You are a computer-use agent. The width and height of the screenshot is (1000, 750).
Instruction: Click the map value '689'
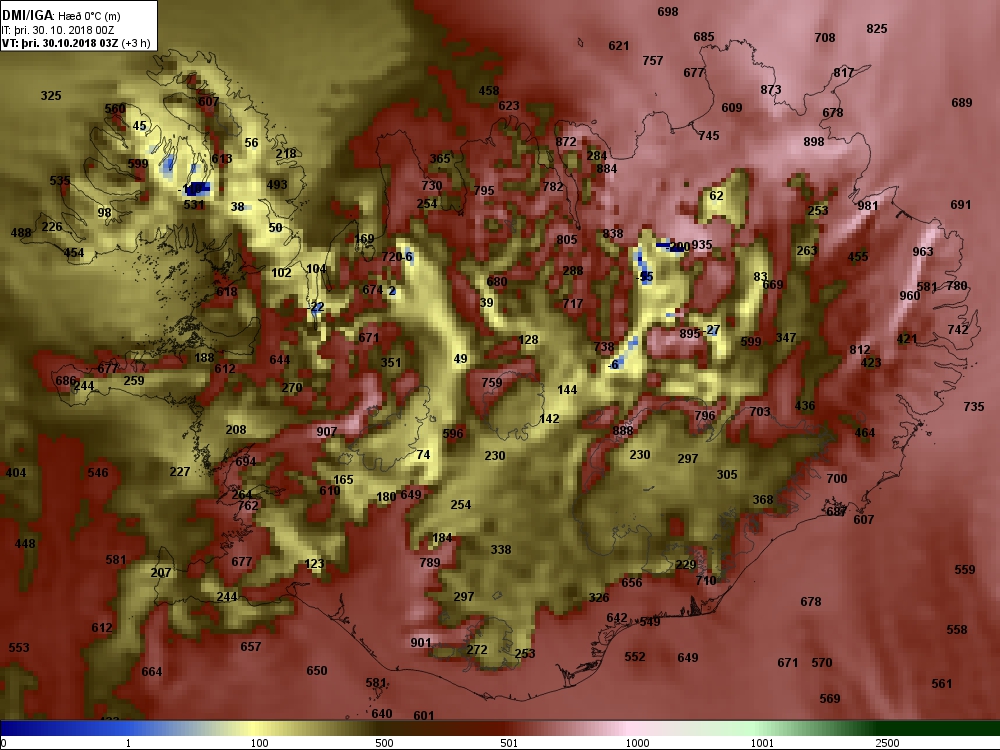pyautogui.click(x=962, y=103)
